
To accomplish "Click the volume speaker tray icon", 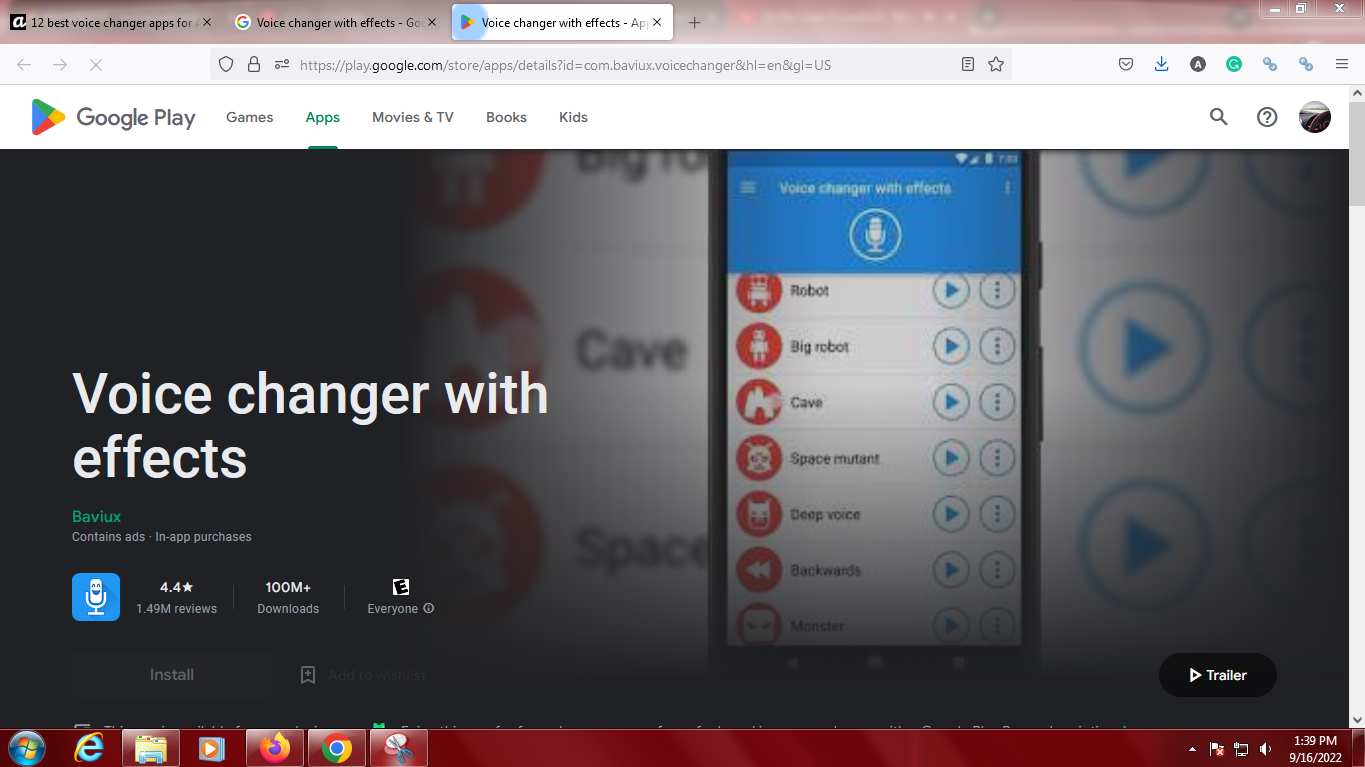I will point(1266,749).
